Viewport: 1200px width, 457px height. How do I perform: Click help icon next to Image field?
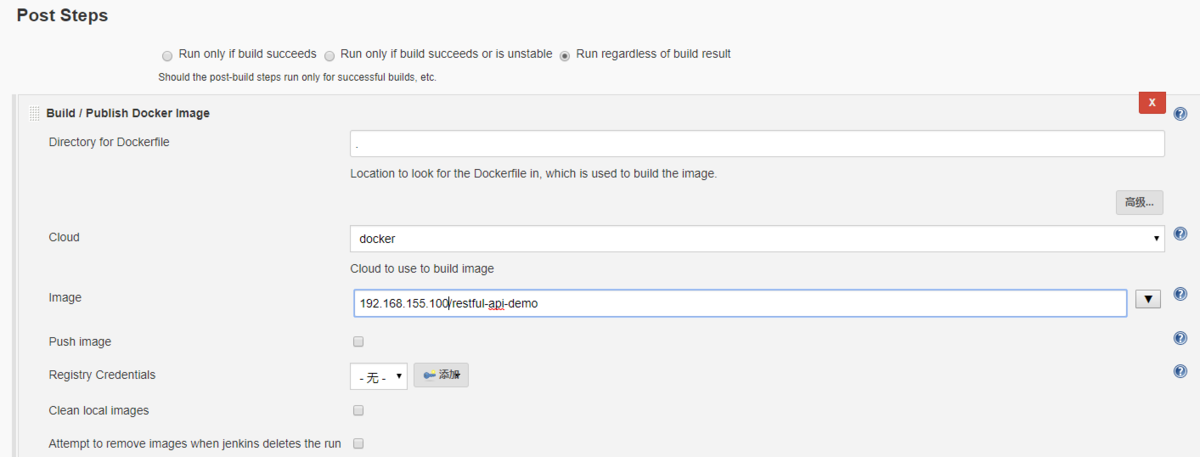point(1180,294)
